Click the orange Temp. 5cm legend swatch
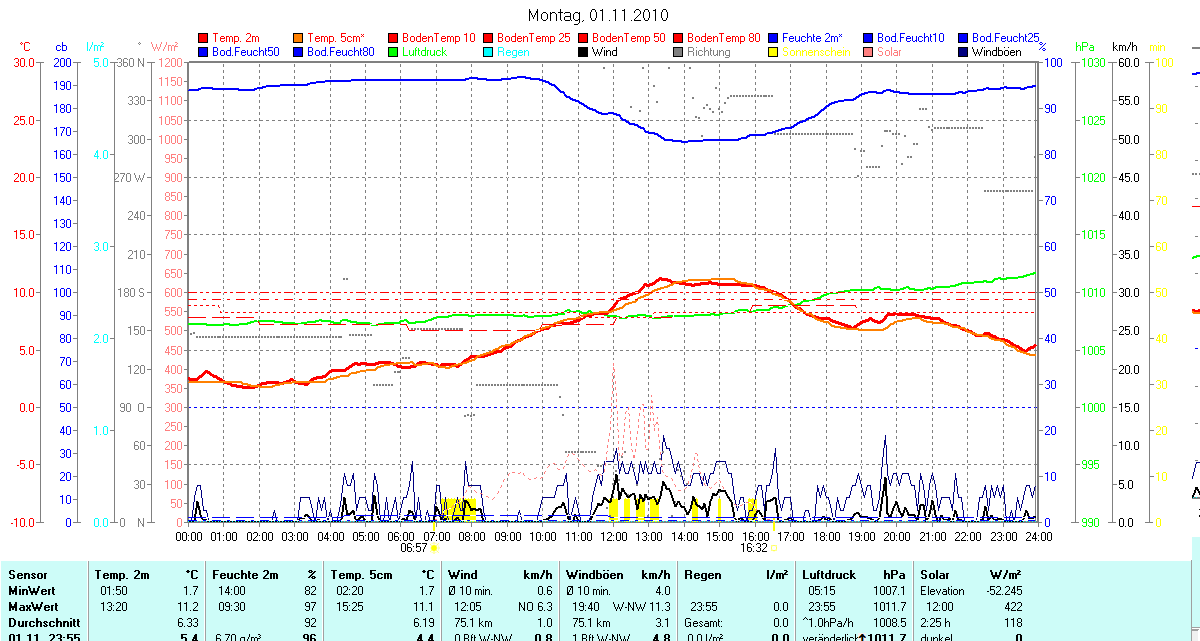1200x641 pixels. pyautogui.click(x=299, y=37)
